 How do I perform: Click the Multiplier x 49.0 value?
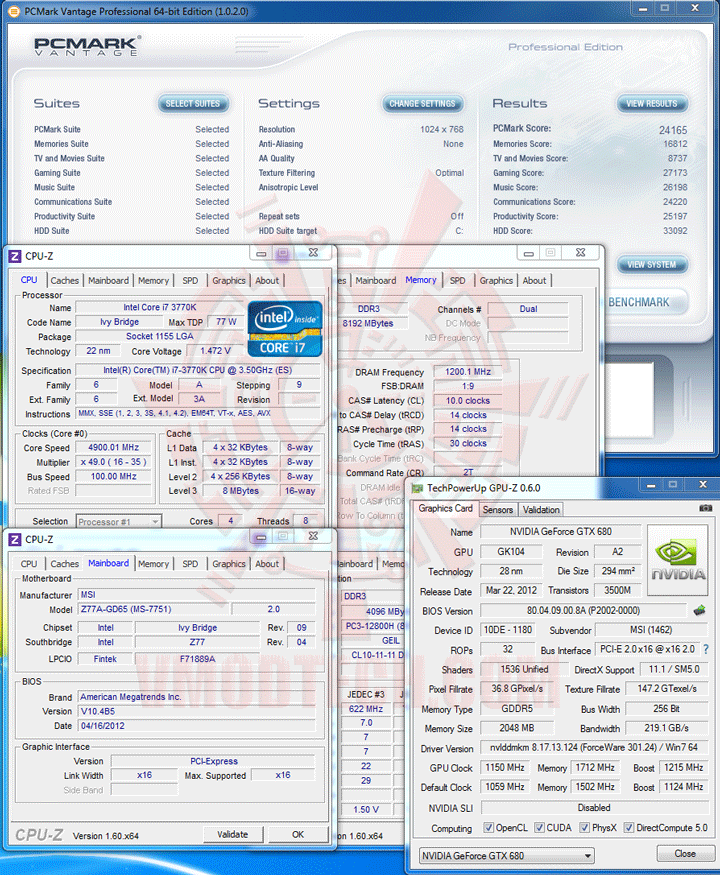point(114,462)
